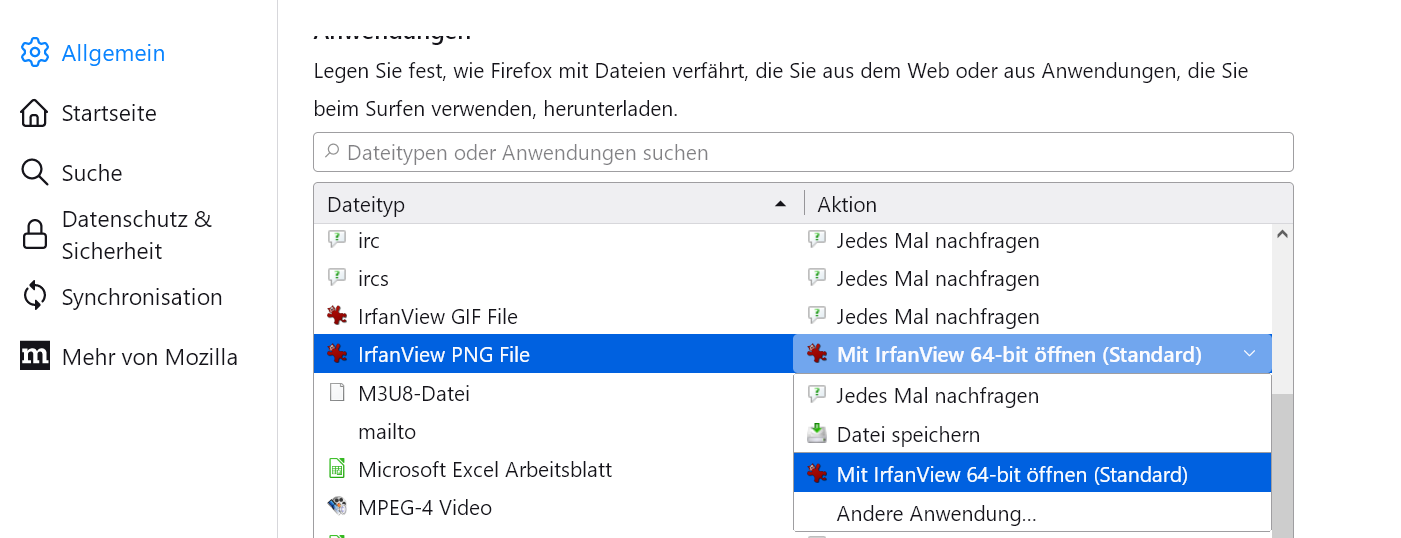Click the Allgemein gear icon in sidebar
Viewport: 1401px width, 538px height.
34,53
